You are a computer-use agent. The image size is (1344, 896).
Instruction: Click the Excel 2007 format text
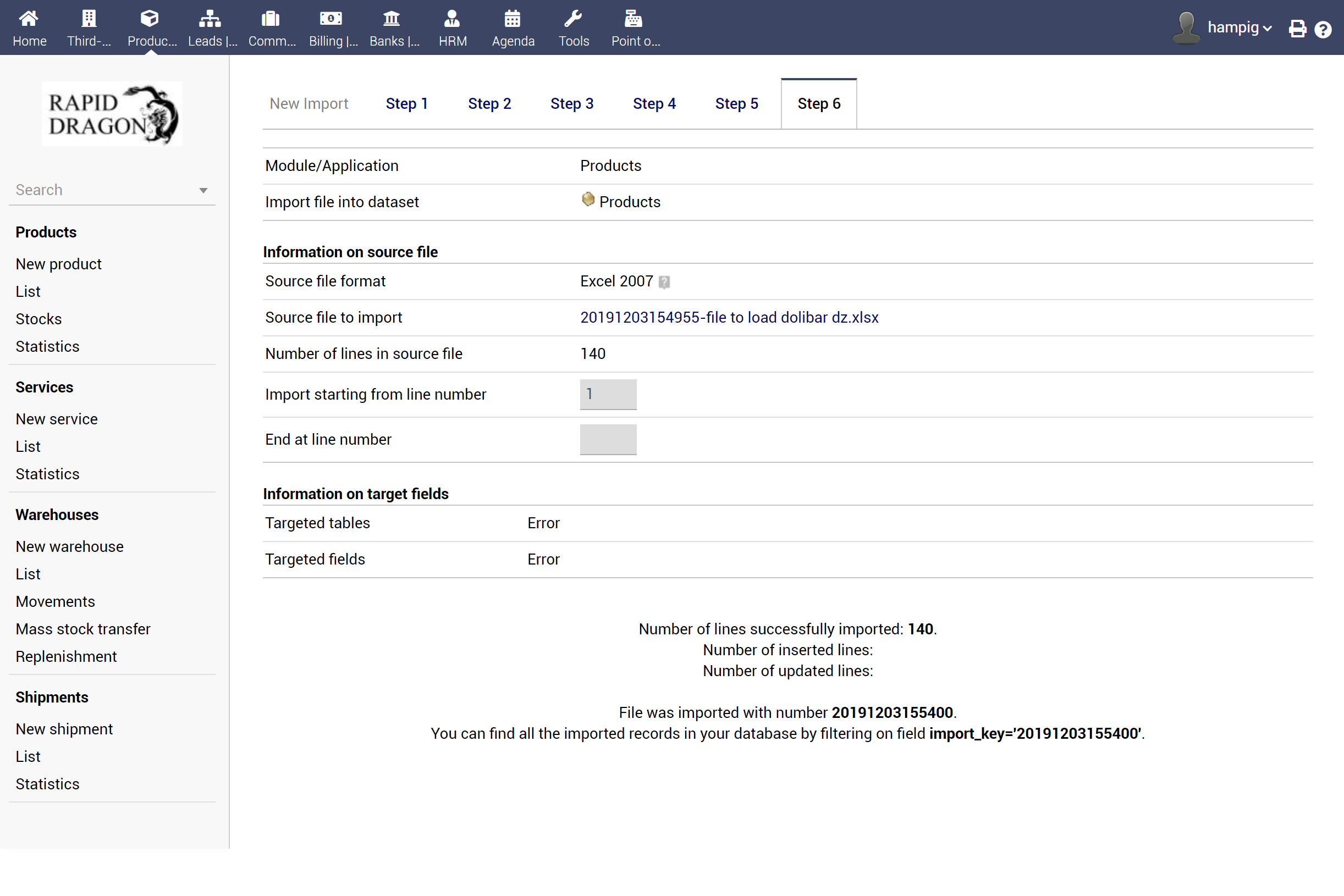616,281
